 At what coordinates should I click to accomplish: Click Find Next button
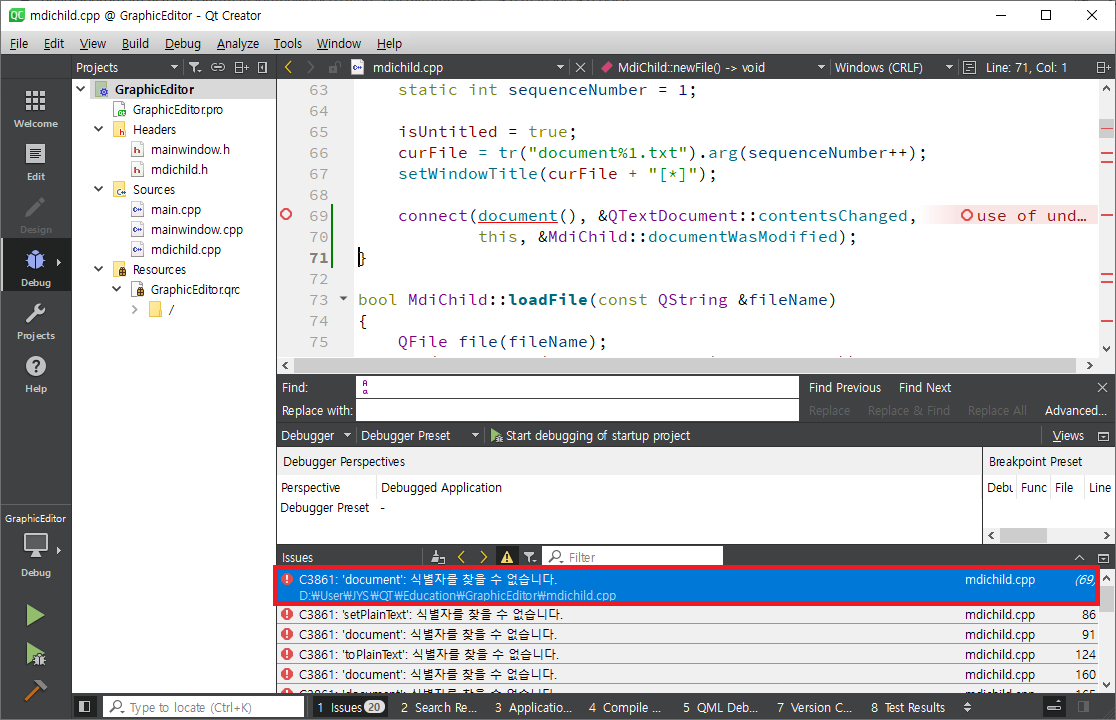(x=925, y=387)
